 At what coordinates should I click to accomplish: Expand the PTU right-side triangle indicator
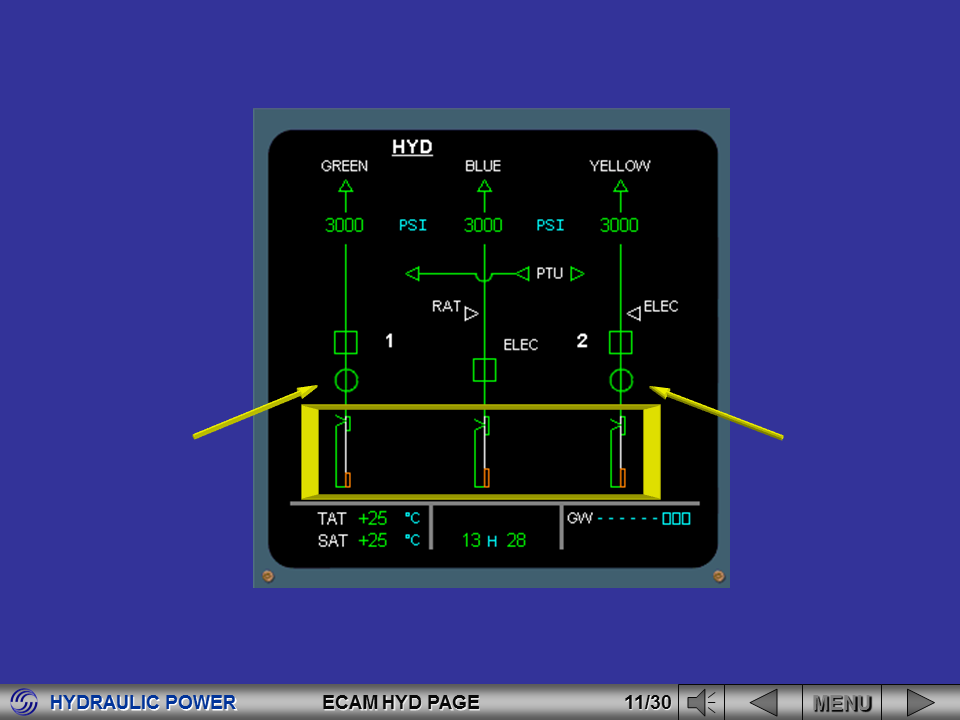[x=576, y=272]
